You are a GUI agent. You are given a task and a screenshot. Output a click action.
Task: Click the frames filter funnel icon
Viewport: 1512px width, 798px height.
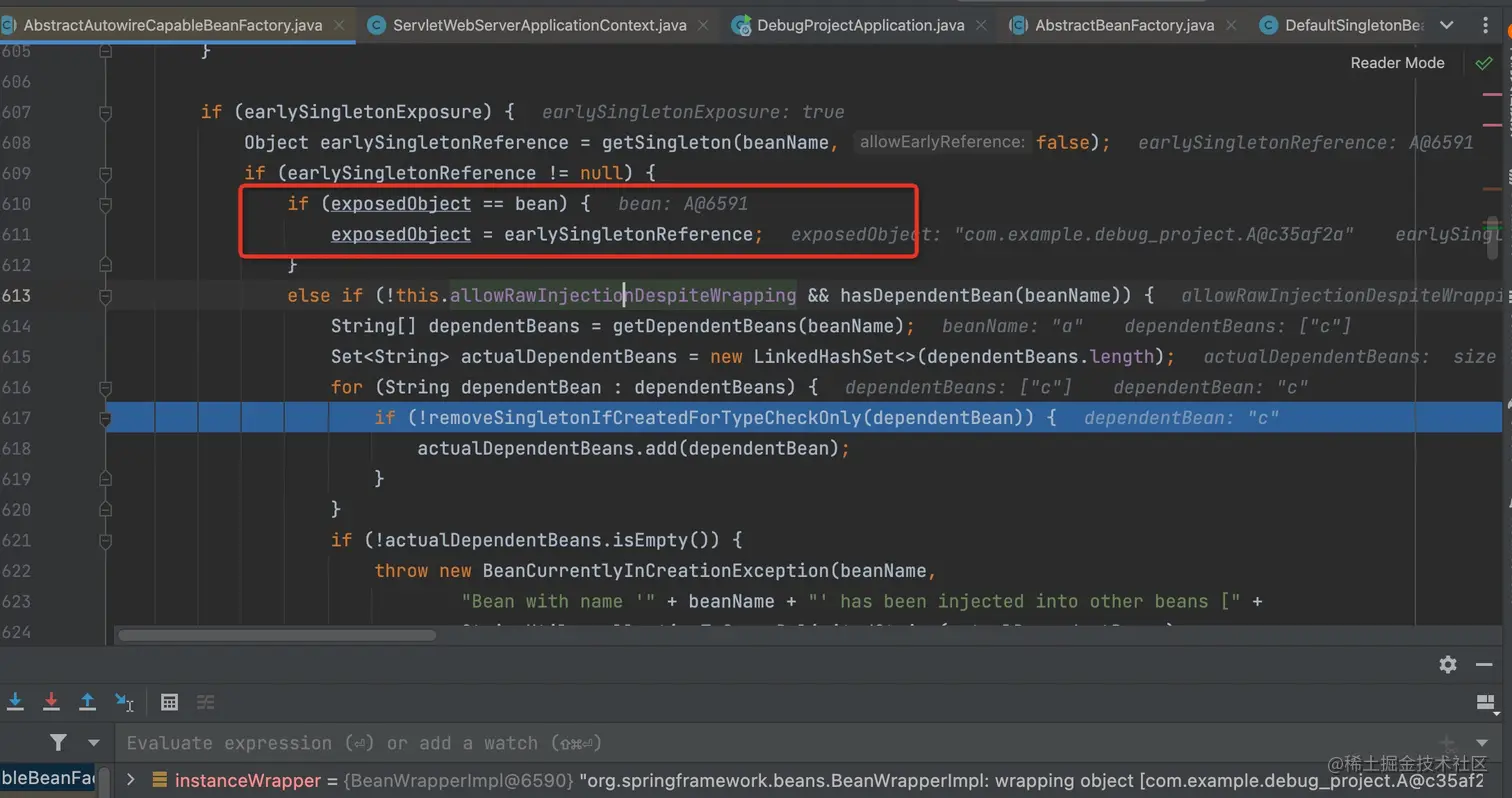[59, 742]
